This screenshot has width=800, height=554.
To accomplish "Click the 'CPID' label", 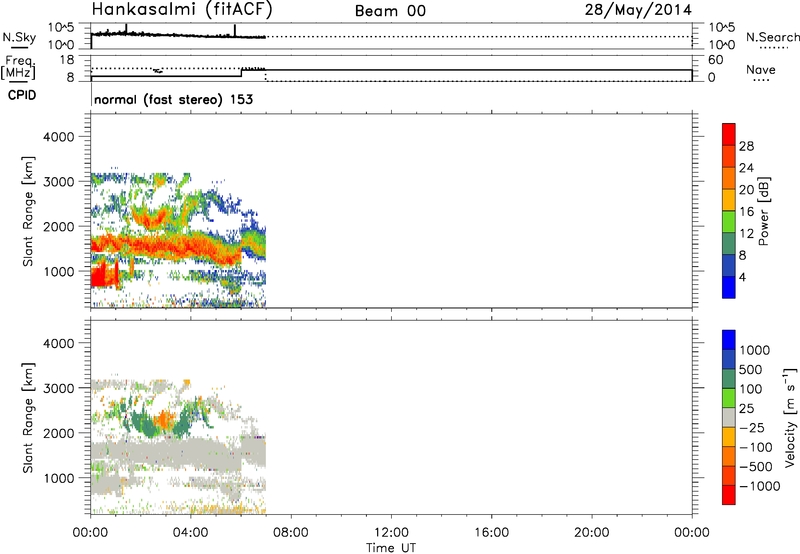I will click(21, 95).
